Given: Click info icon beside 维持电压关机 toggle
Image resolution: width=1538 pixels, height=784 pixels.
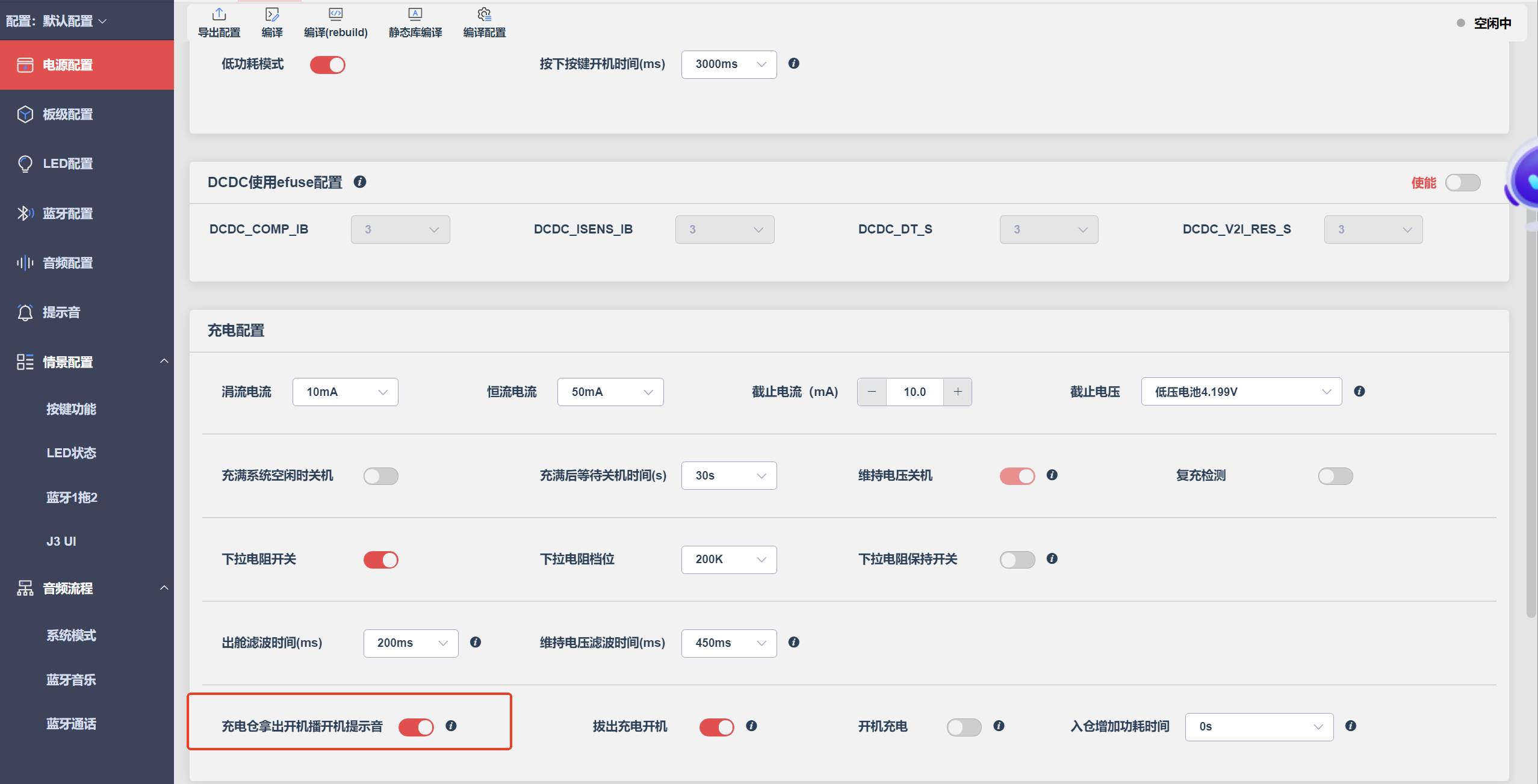Looking at the screenshot, I should pyautogui.click(x=1052, y=475).
